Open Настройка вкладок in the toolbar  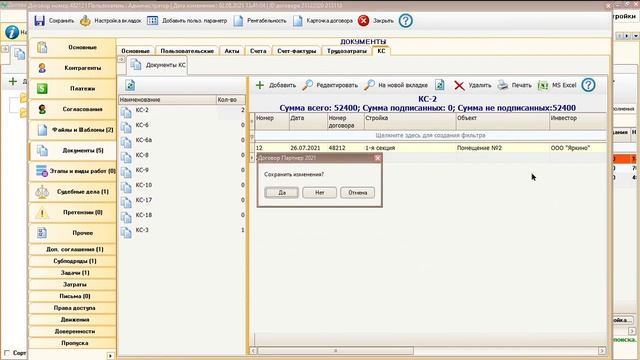(x=111, y=20)
